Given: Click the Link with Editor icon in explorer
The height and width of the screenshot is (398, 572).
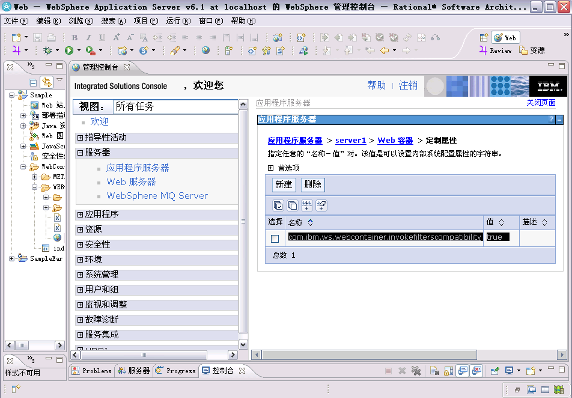Looking at the screenshot, I should point(47,82).
